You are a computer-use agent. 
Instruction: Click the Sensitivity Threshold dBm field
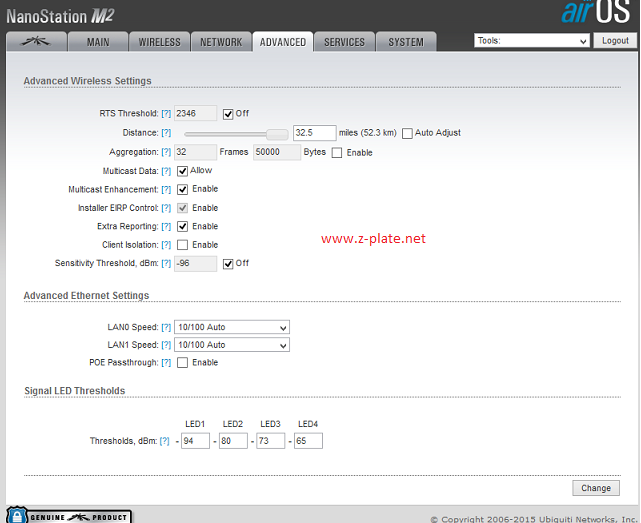point(195,263)
